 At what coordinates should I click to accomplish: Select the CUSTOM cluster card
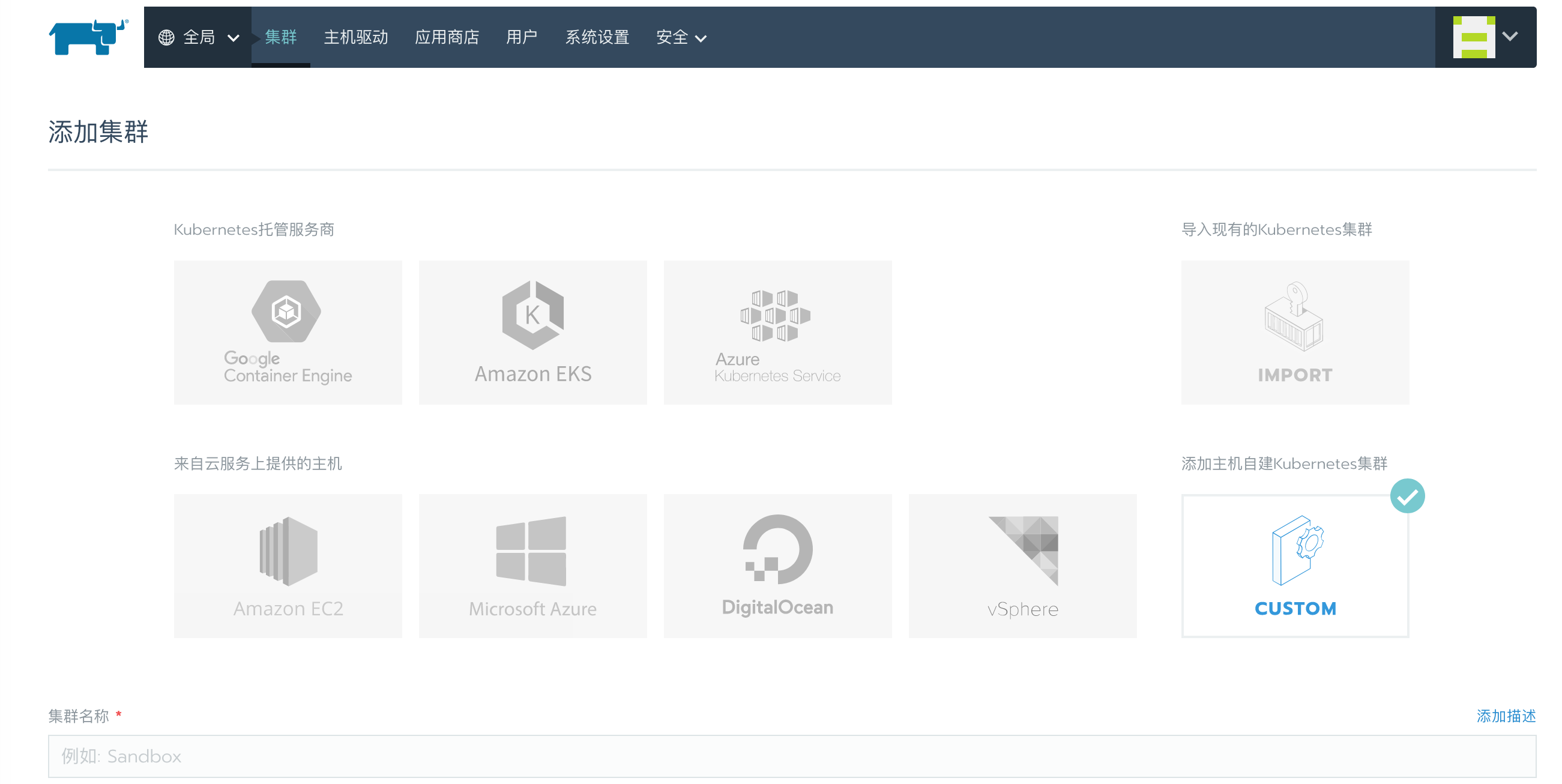pos(1295,565)
